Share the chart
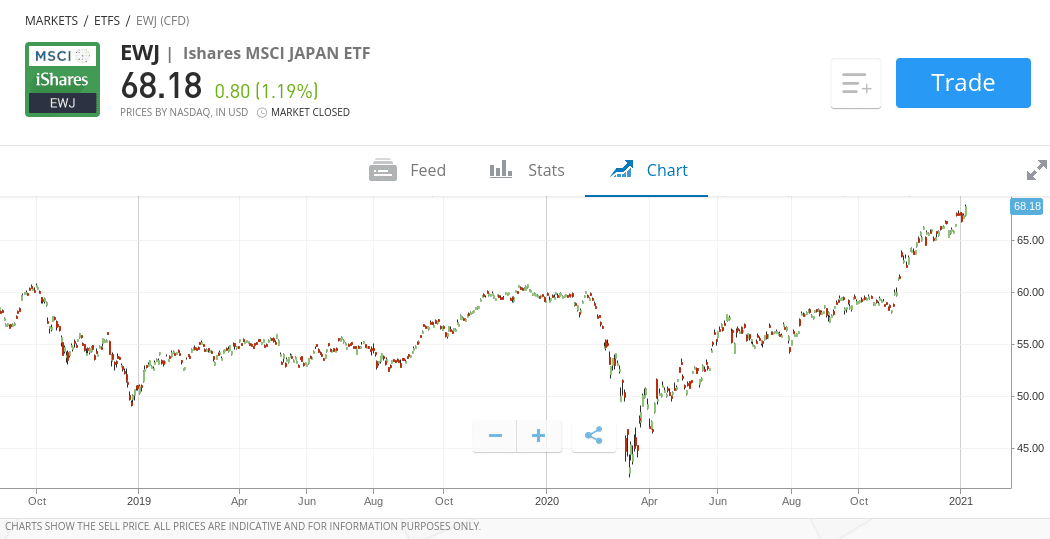The image size is (1050, 539). coord(593,437)
